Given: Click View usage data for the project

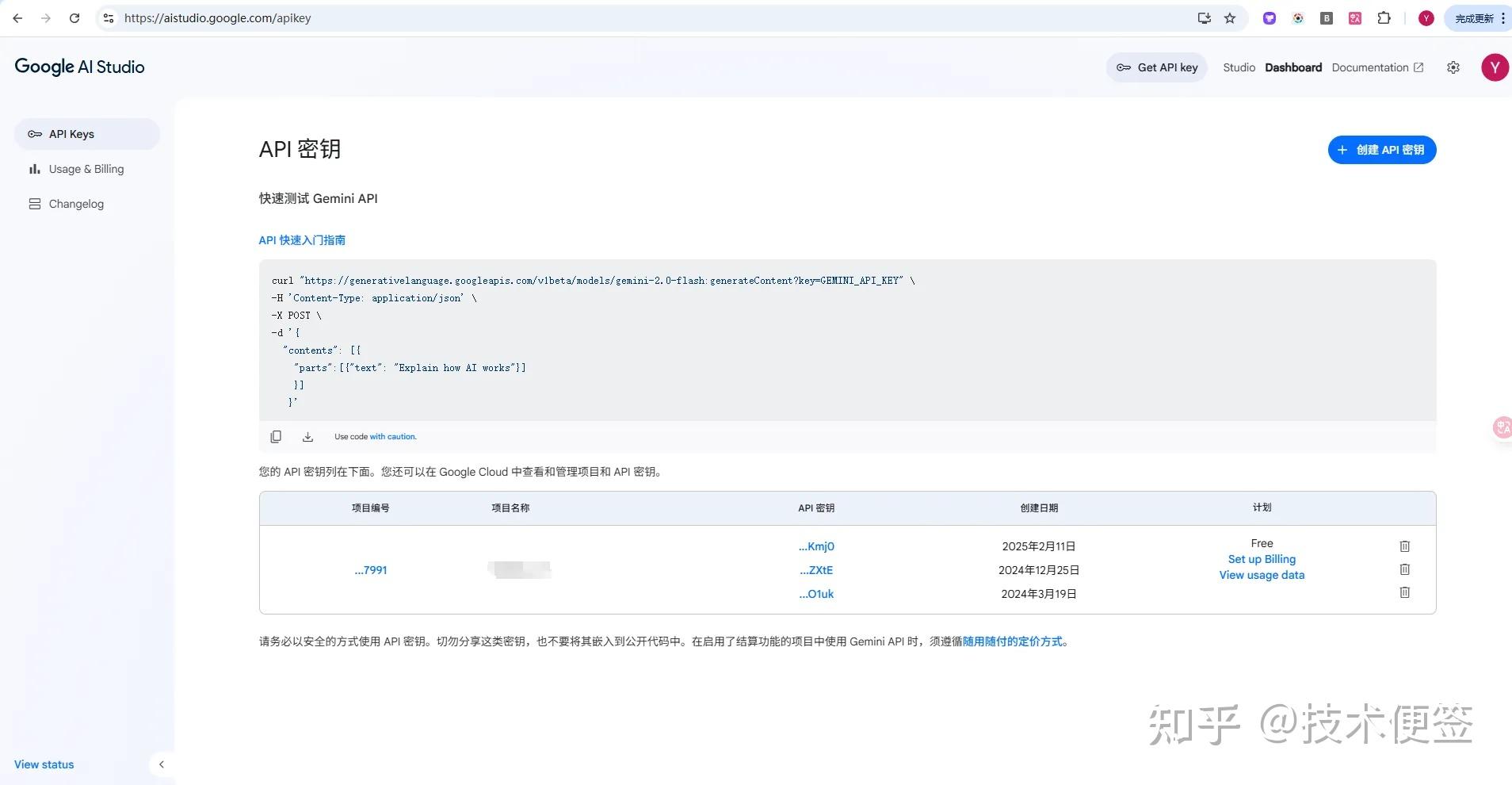Looking at the screenshot, I should [1260, 575].
